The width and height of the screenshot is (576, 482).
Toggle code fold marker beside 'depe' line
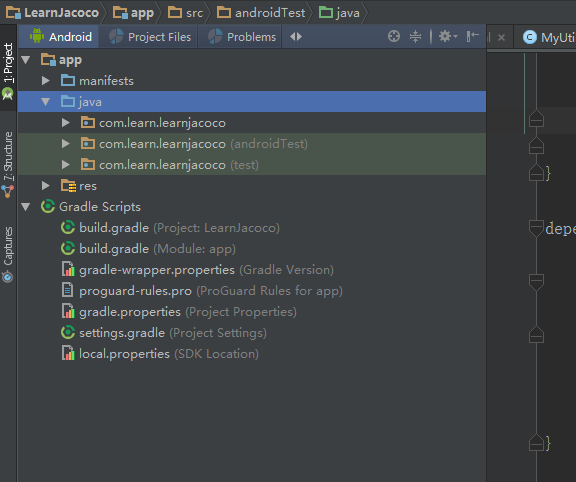pos(536,229)
